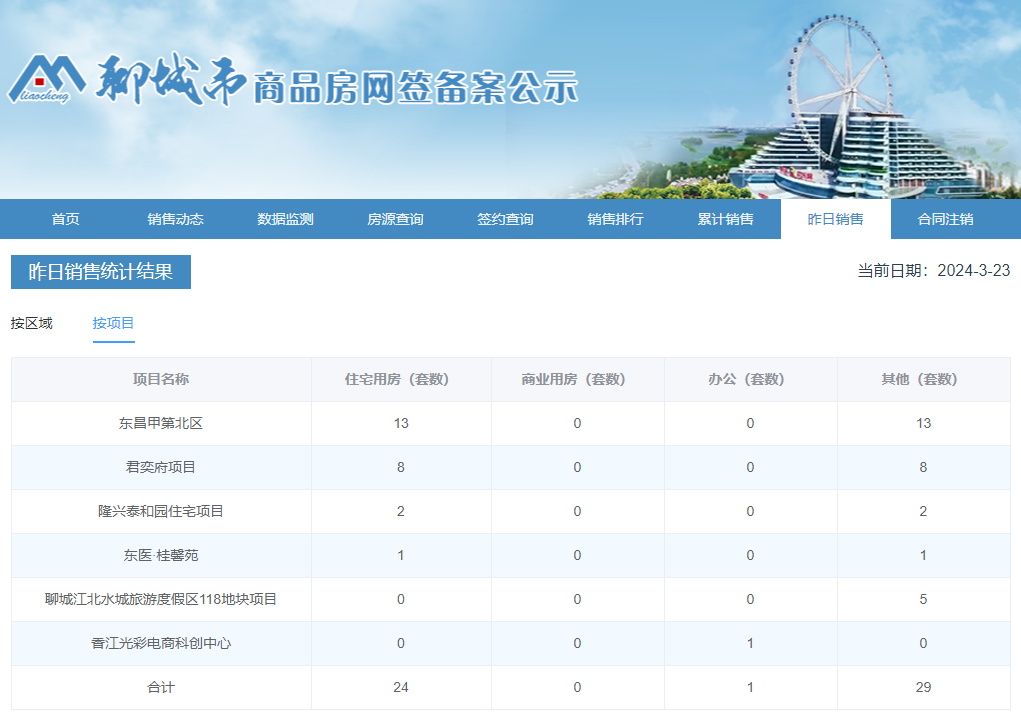Screen dimensions: 1021x718
Task: Switch to the 按项目 tab
Action: pos(114,324)
